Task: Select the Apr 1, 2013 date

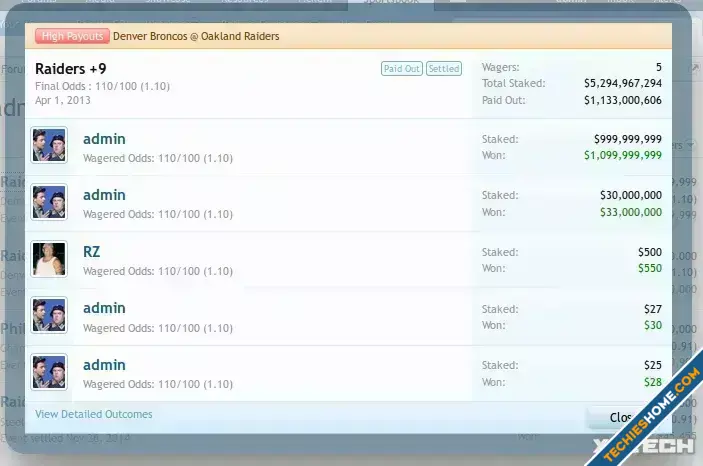Action: pyautogui.click(x=63, y=100)
